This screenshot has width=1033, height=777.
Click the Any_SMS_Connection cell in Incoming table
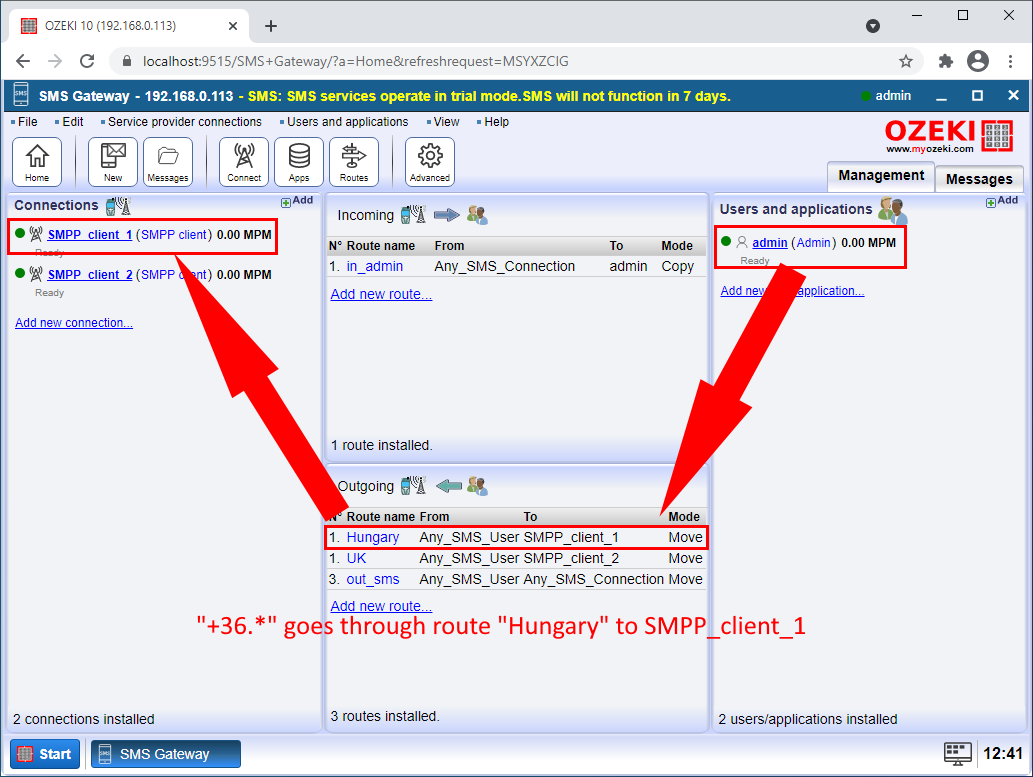click(x=505, y=266)
